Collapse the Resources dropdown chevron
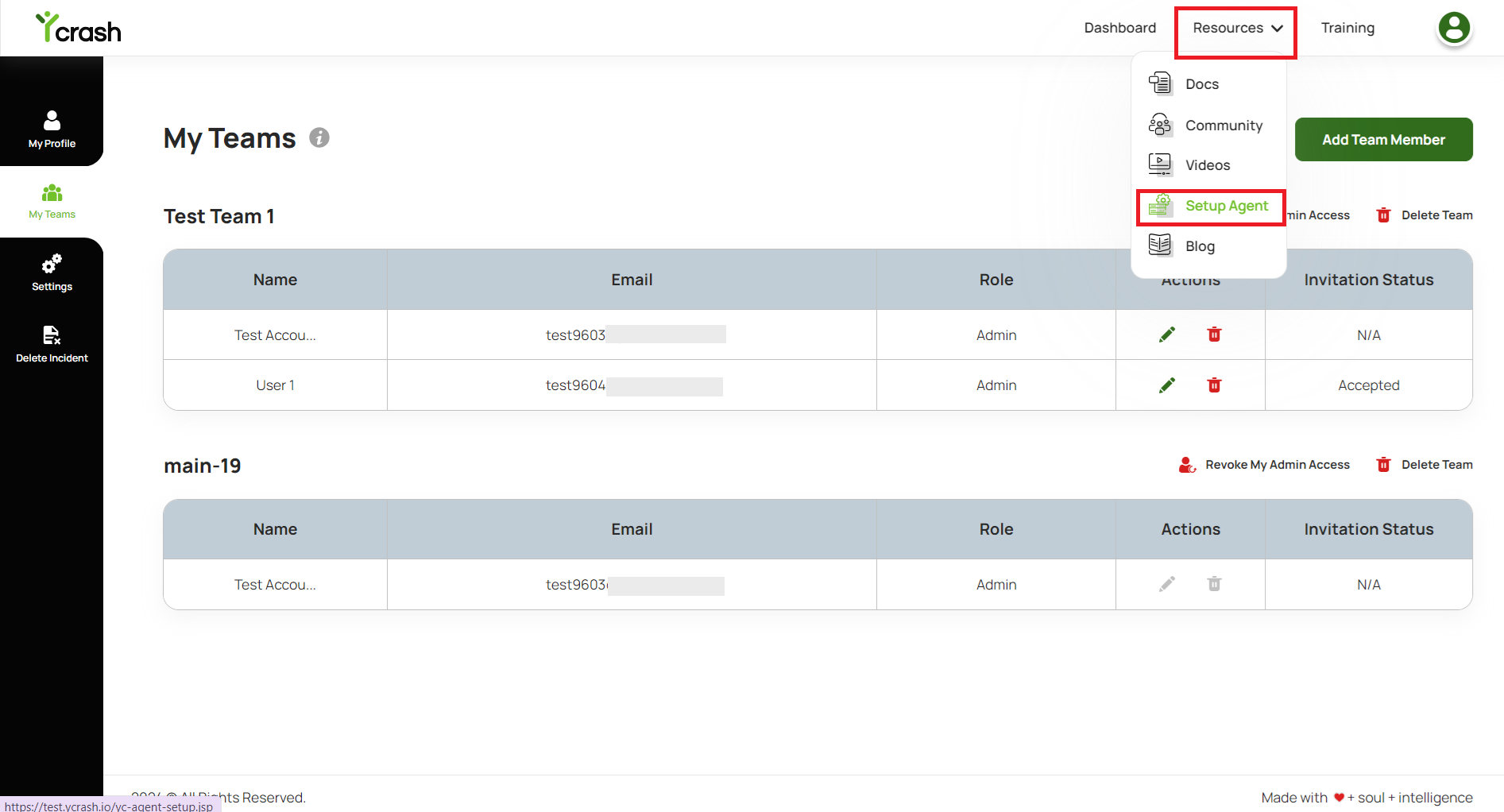1504x812 pixels. [x=1277, y=28]
